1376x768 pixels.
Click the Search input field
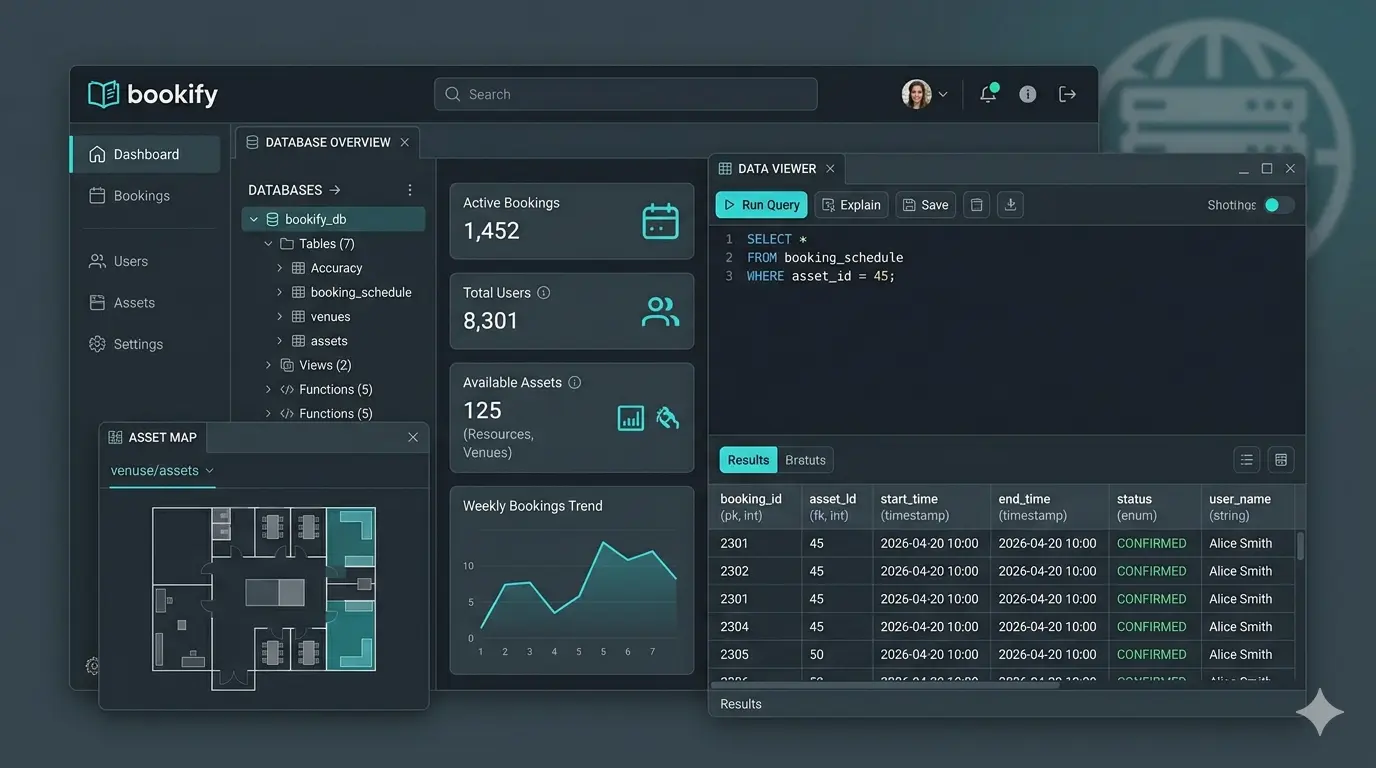click(x=626, y=94)
